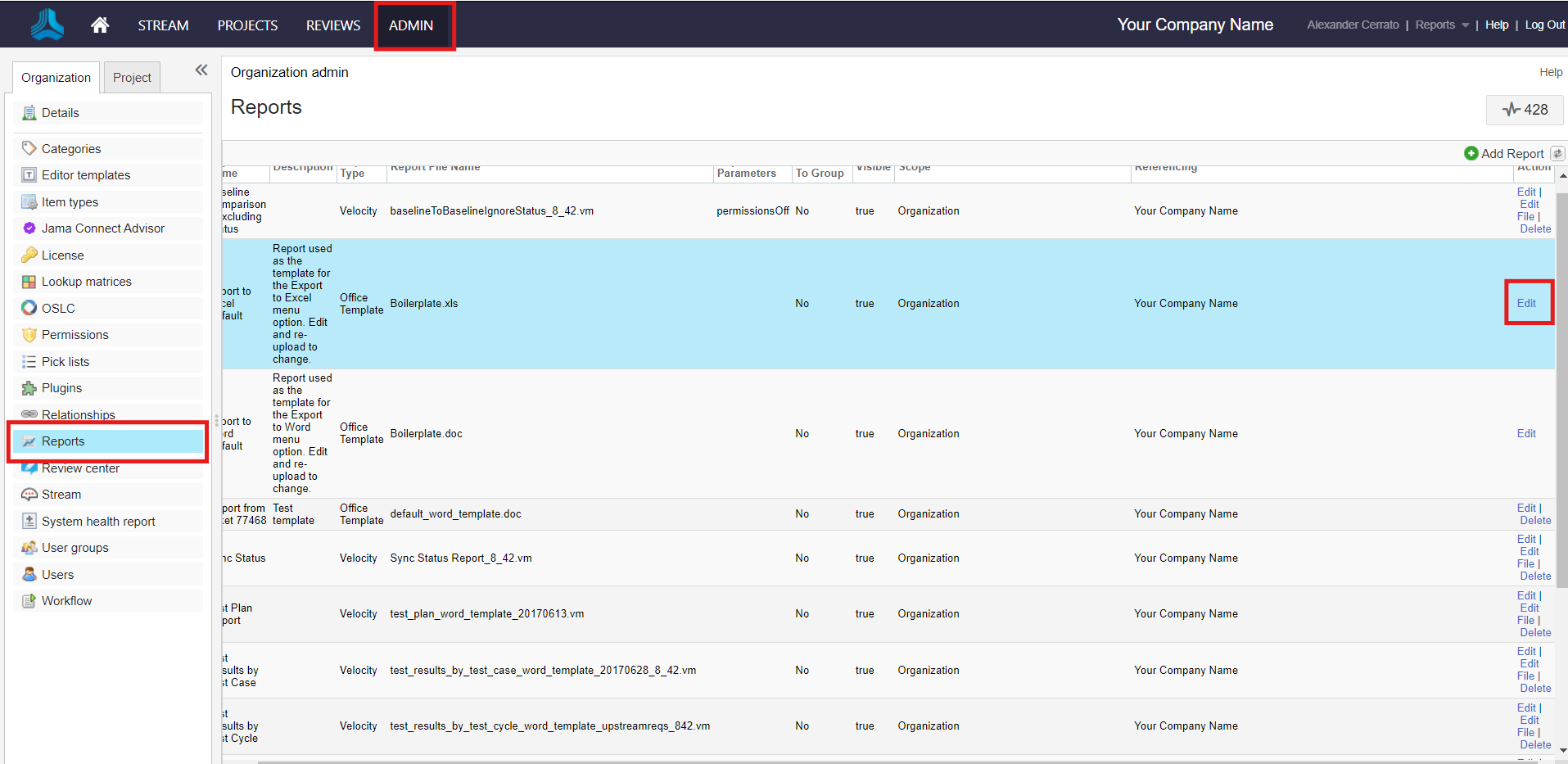
Task: Open Workflow settings icon
Action: [x=29, y=600]
